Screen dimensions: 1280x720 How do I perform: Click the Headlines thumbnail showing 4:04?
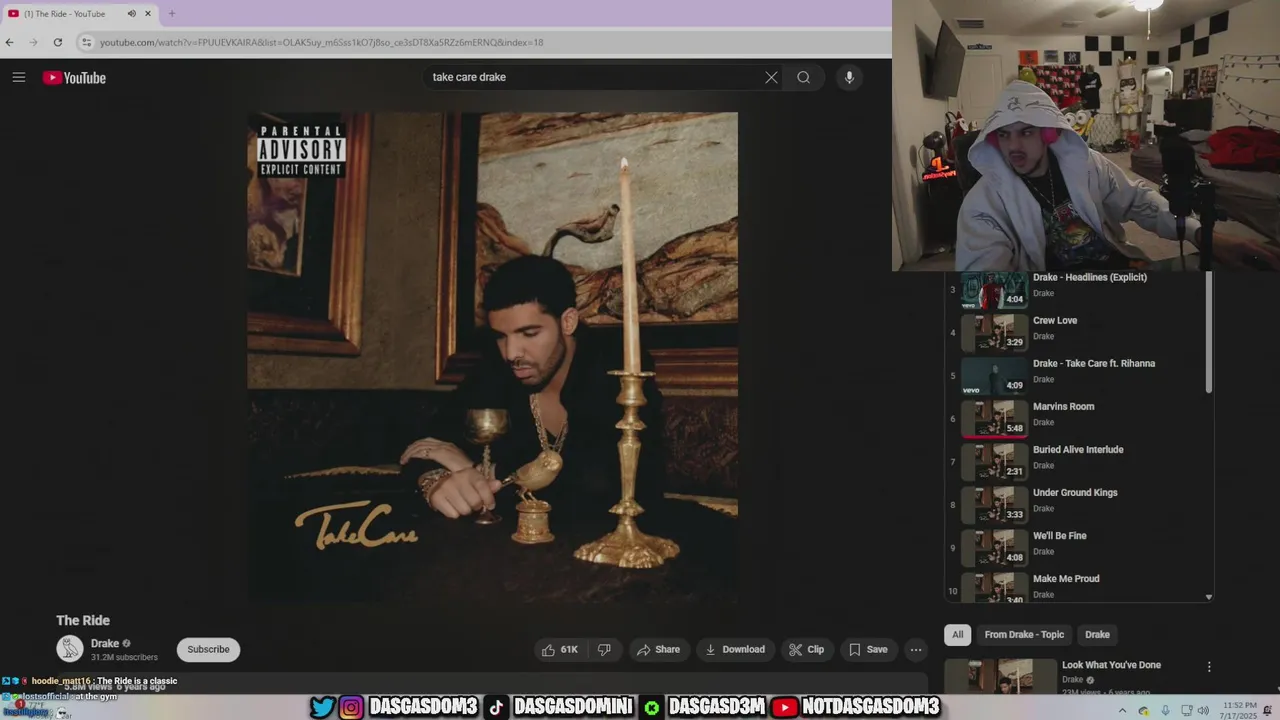tap(995, 290)
